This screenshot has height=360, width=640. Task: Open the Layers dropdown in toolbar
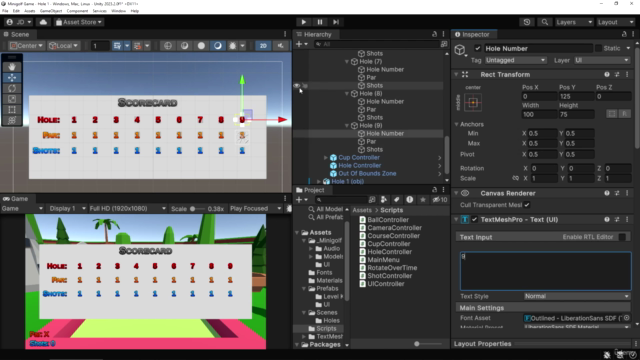(x=574, y=22)
